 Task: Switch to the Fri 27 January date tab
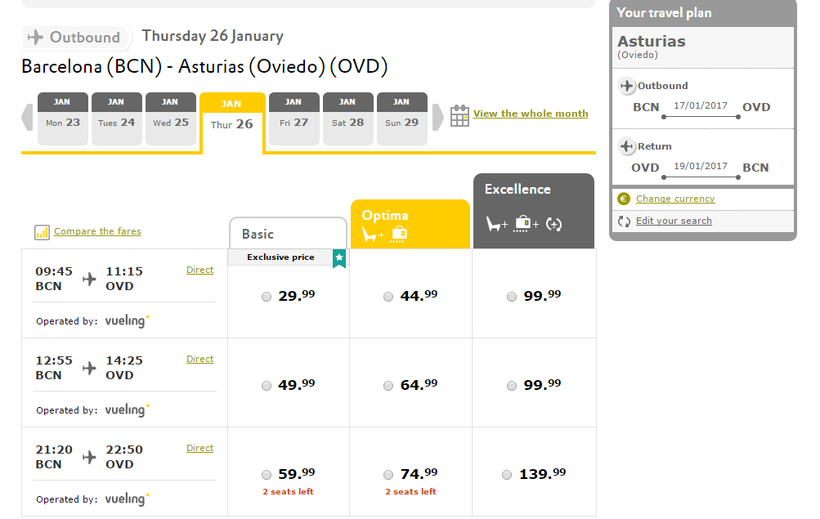pos(294,119)
